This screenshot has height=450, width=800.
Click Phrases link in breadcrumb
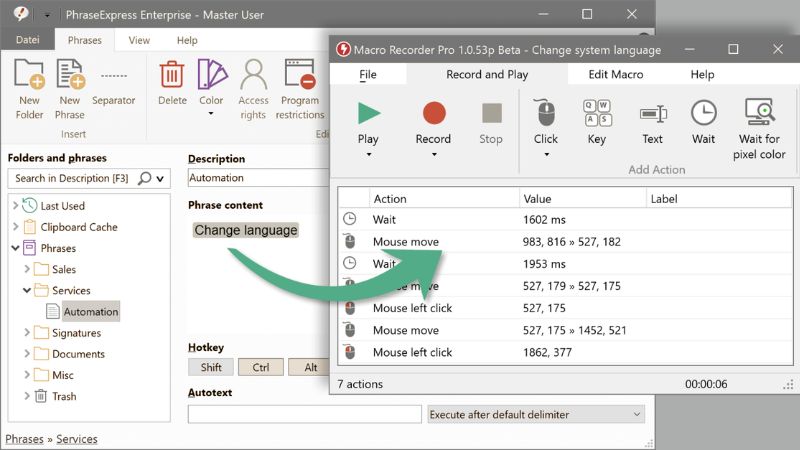[24, 439]
